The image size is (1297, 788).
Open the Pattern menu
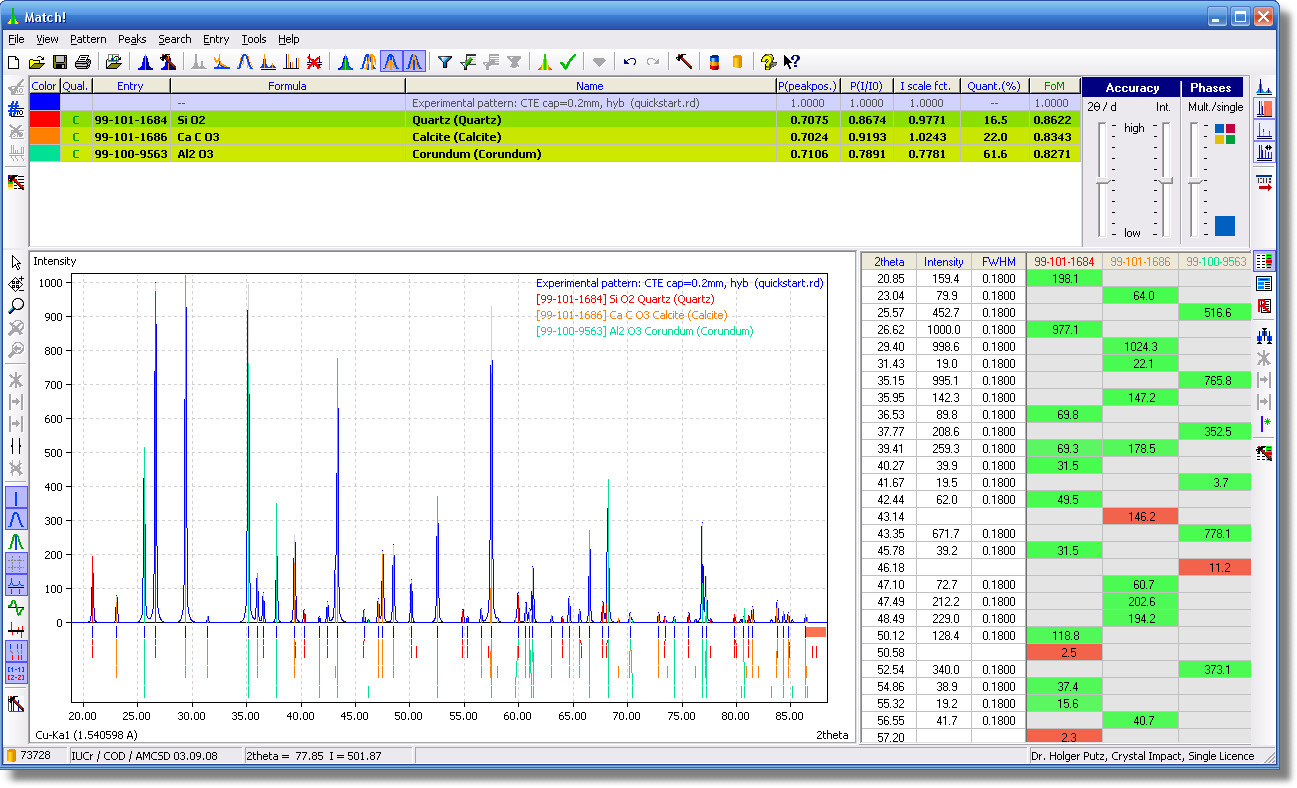pyautogui.click(x=88, y=39)
